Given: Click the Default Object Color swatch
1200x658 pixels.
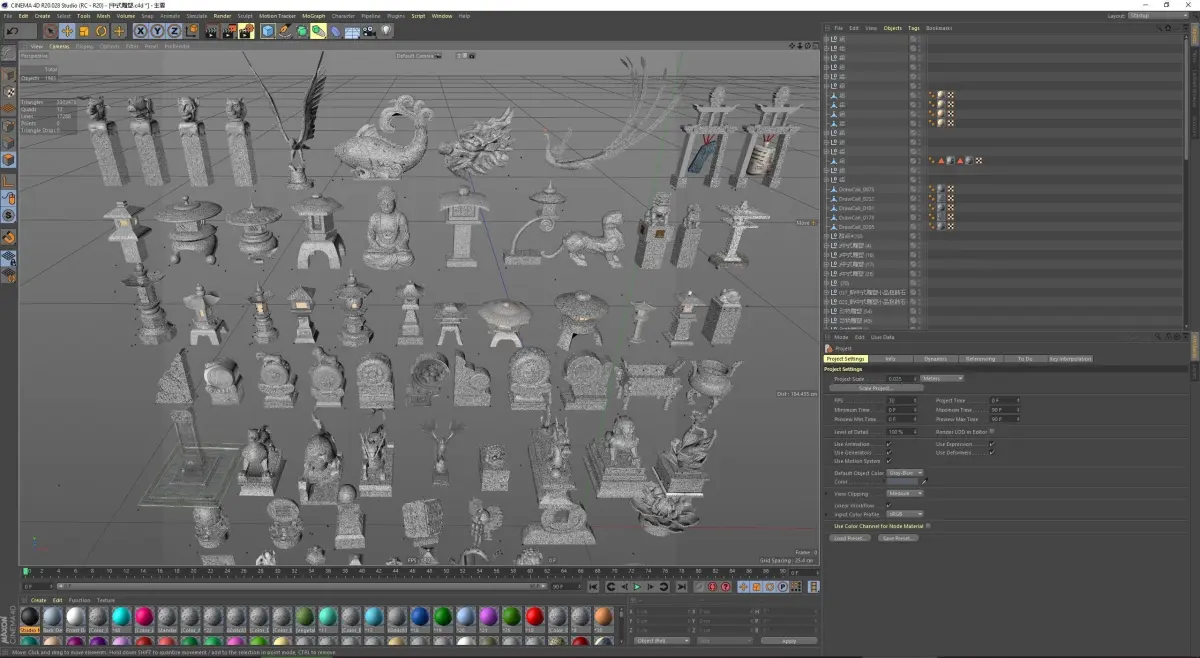Looking at the screenshot, I should pos(902,482).
